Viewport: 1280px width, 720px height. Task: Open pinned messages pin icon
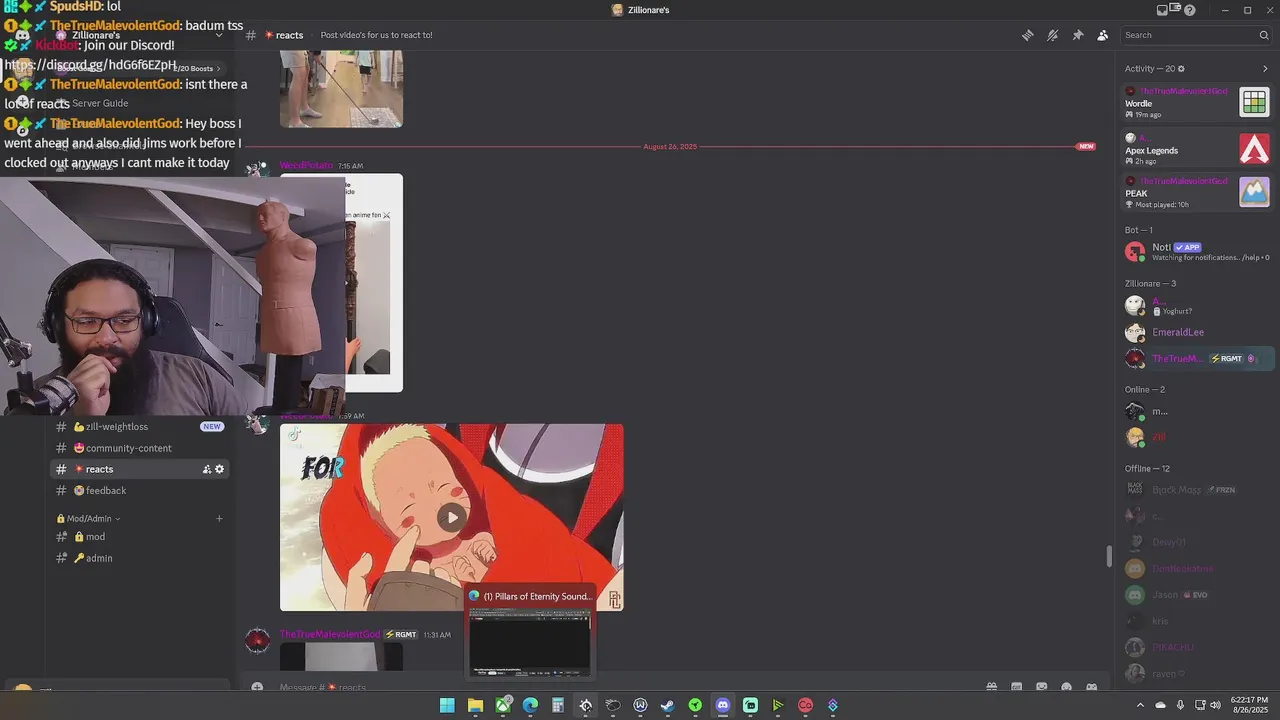click(1077, 35)
